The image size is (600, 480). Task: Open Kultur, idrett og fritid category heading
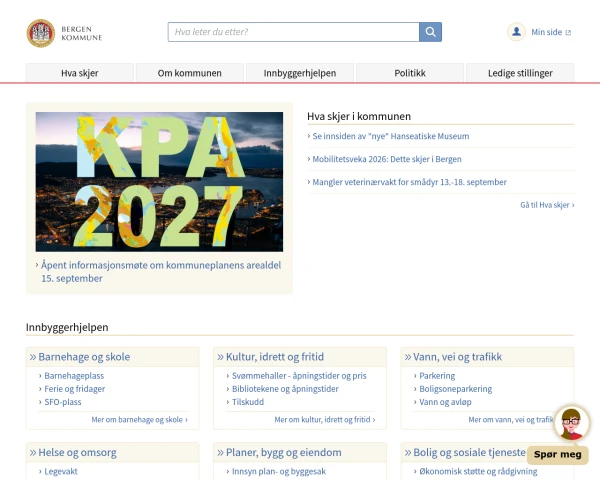(275, 357)
